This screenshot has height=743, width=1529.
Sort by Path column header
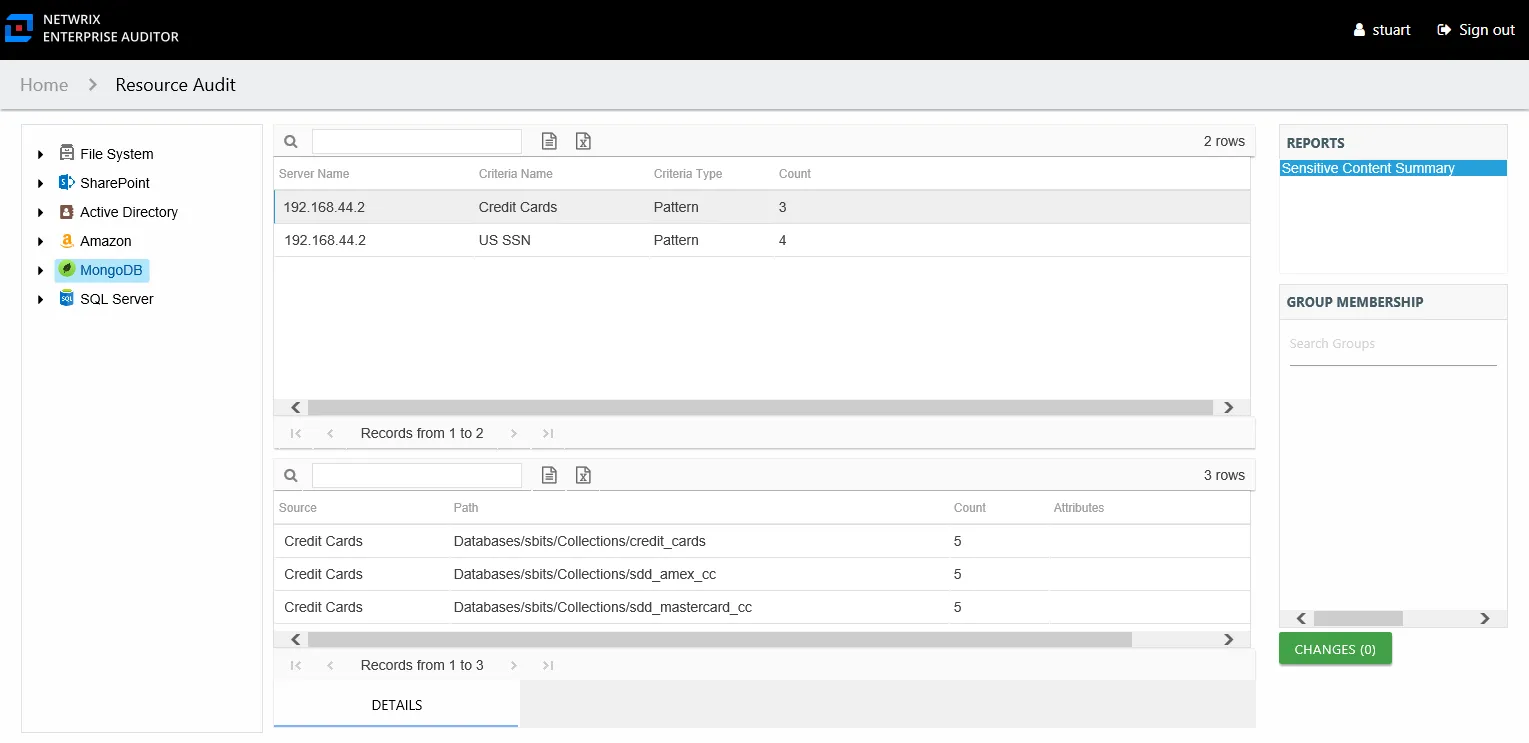click(x=466, y=508)
